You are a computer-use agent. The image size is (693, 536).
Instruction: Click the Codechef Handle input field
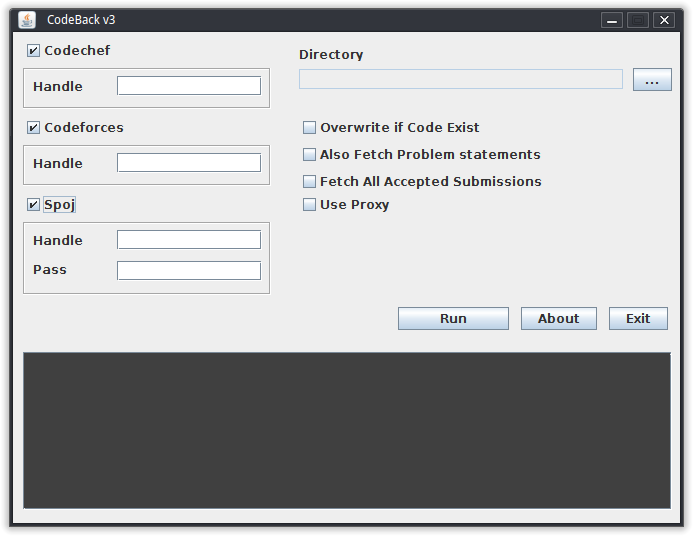[189, 86]
